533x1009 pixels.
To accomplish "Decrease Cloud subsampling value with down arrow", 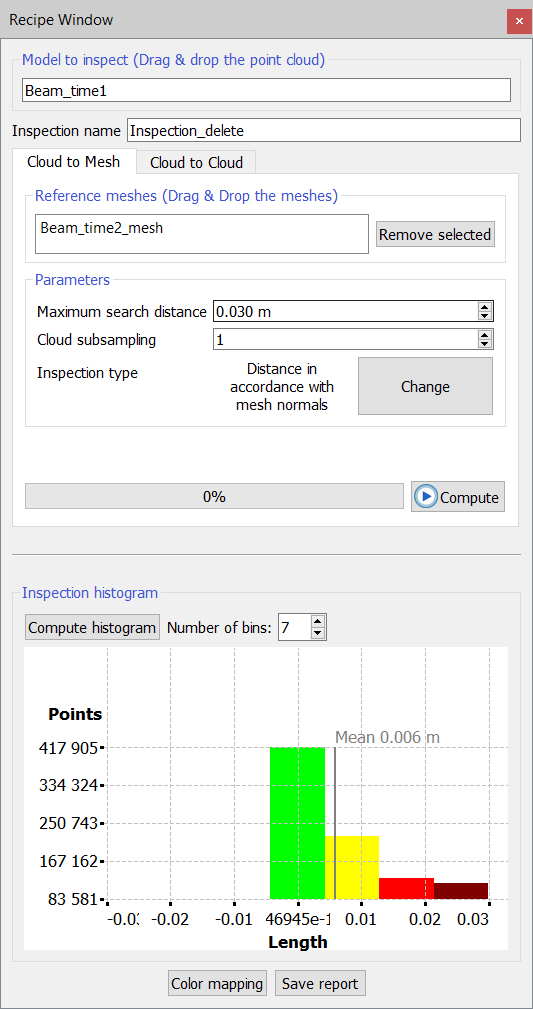I will (484, 344).
